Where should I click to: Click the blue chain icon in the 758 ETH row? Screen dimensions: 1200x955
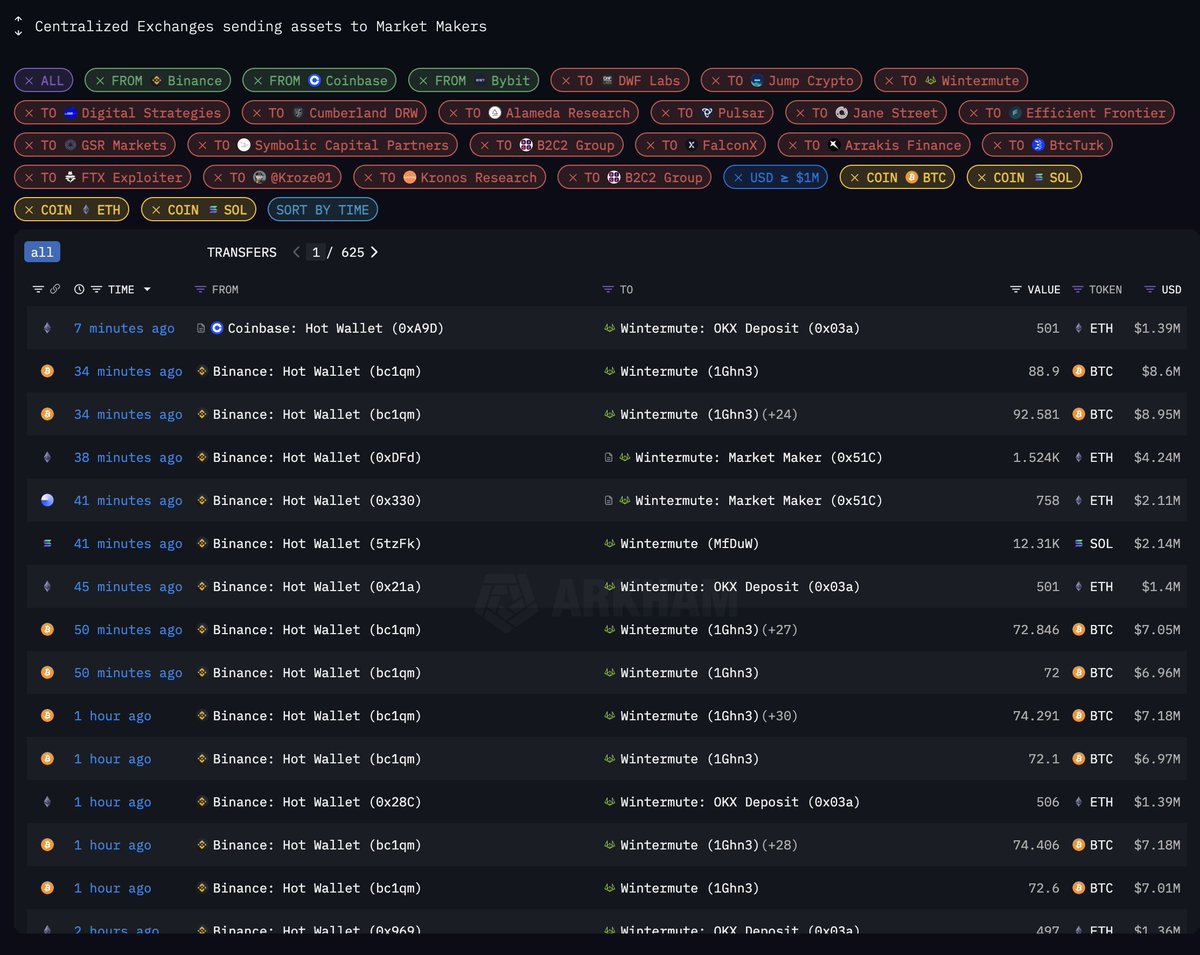(47, 500)
